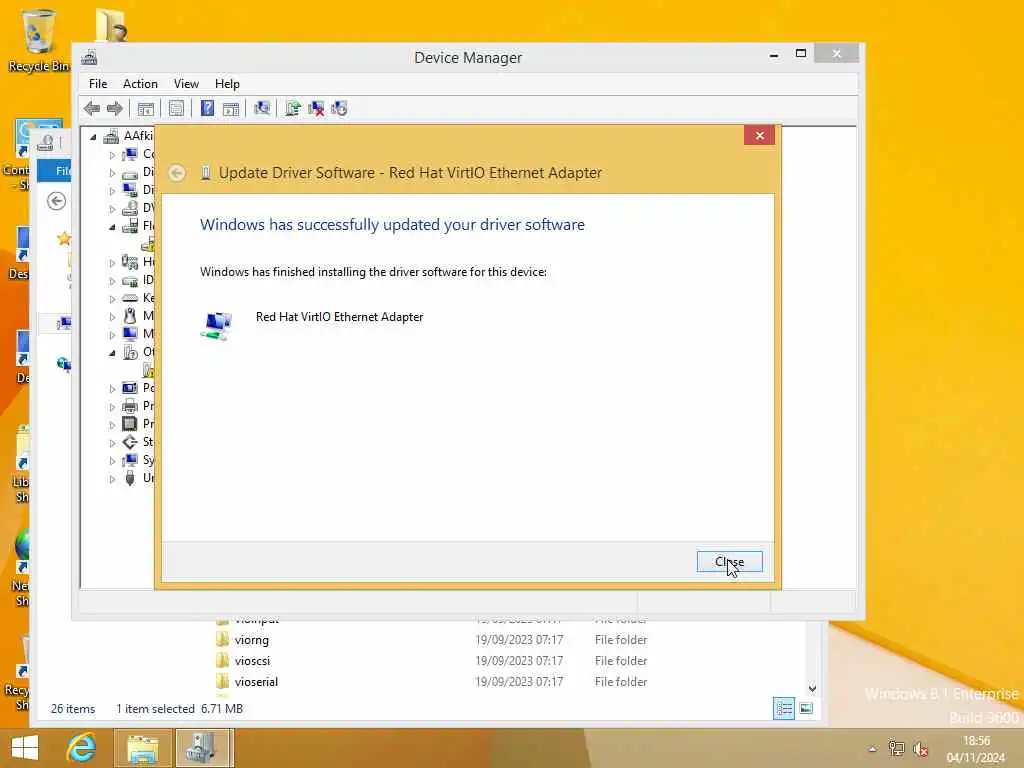Click Favorites star in File Explorer sidebar
Screen dimensions: 1024x768
(63, 238)
